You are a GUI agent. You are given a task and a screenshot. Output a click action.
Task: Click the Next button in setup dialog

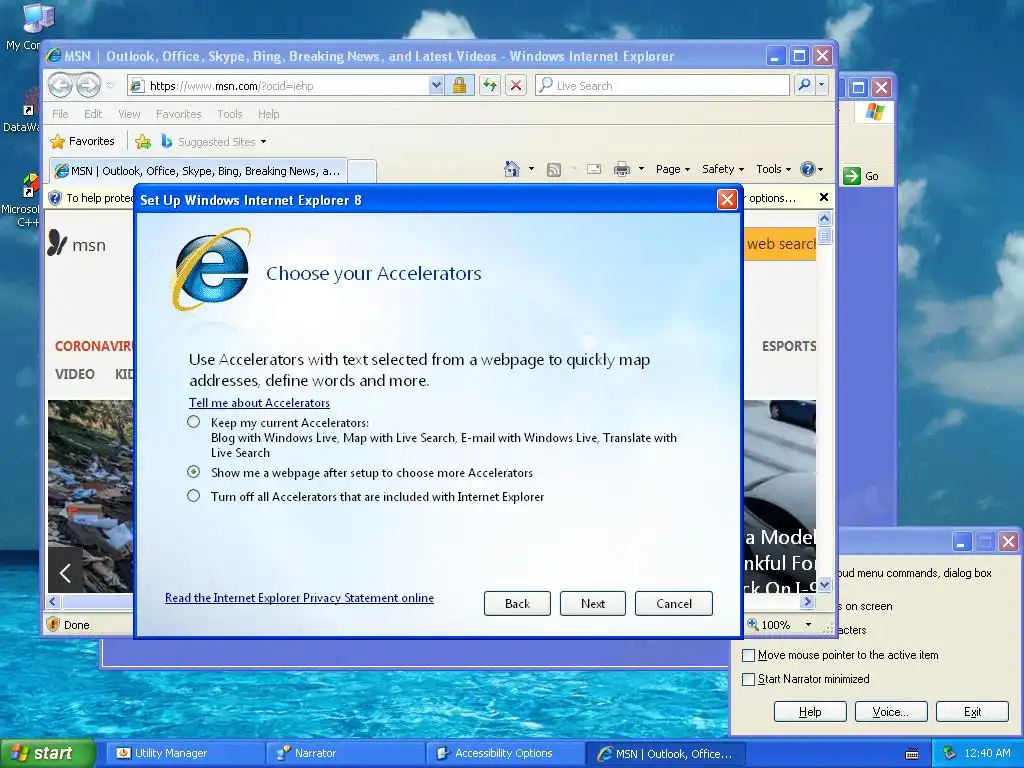click(592, 603)
